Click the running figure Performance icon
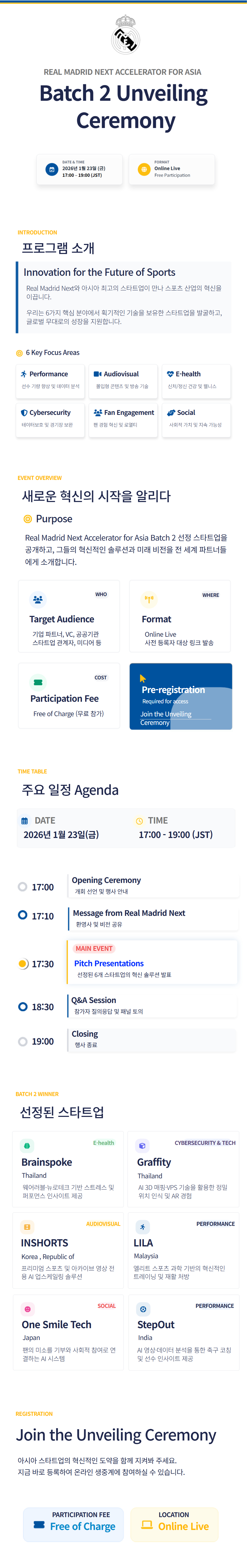The image size is (247, 1568). pyautogui.click(x=24, y=374)
